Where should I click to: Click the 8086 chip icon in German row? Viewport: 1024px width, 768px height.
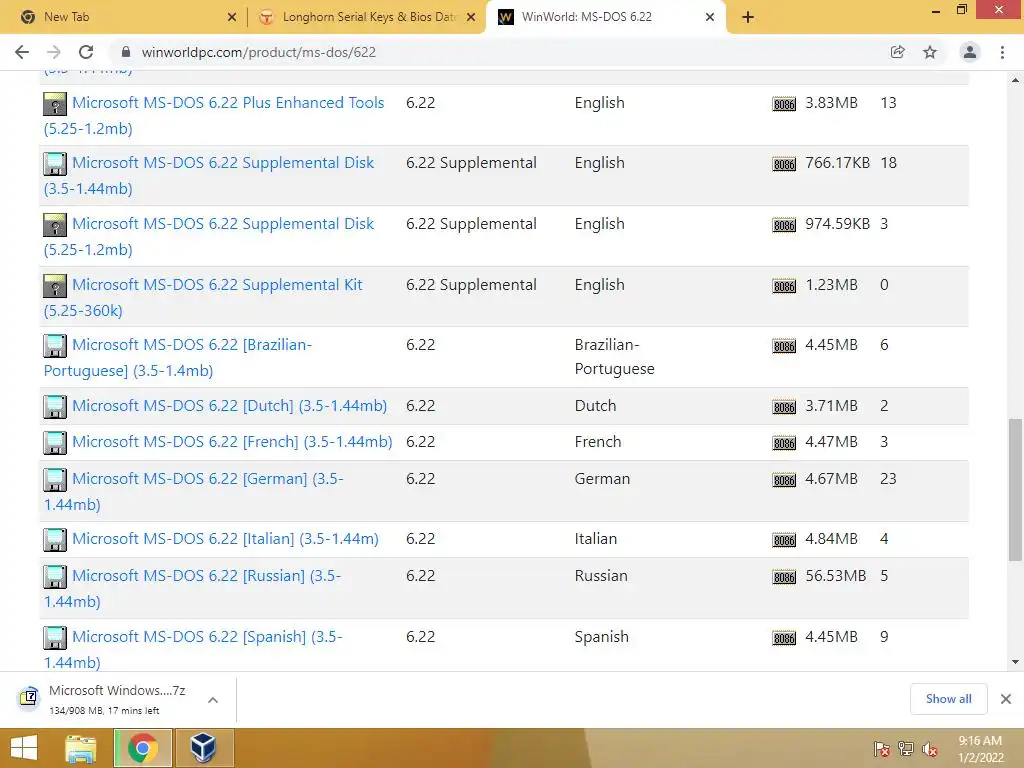(x=784, y=480)
